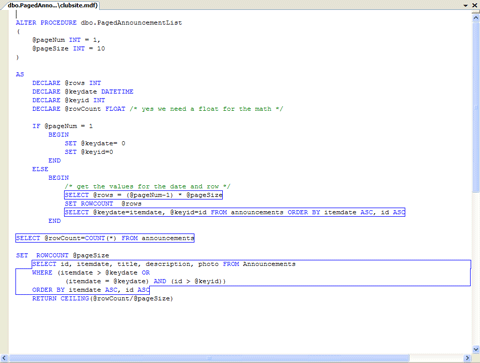Click the DECLARE @keyid INT line
The height and width of the screenshot is (363, 480).
click(68, 100)
